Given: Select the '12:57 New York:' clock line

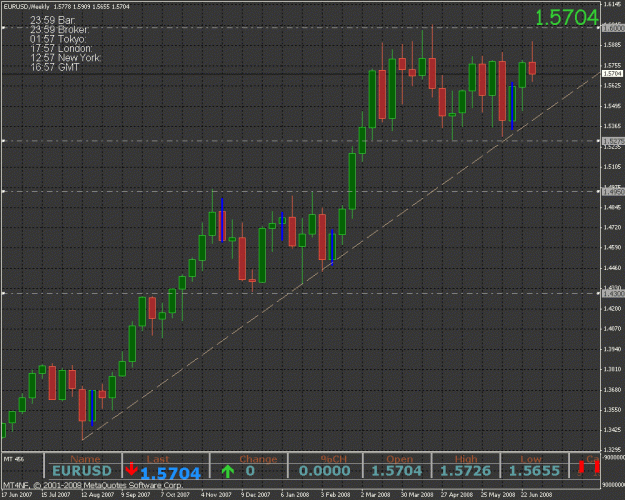Looking at the screenshot, I should point(66,58).
